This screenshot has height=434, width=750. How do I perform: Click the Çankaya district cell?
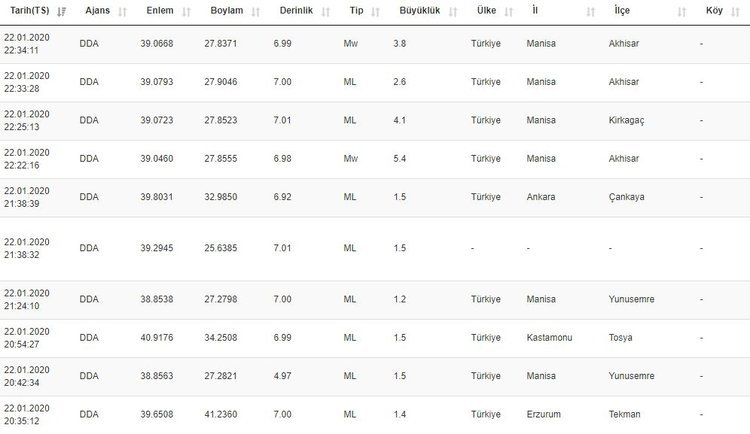point(626,197)
